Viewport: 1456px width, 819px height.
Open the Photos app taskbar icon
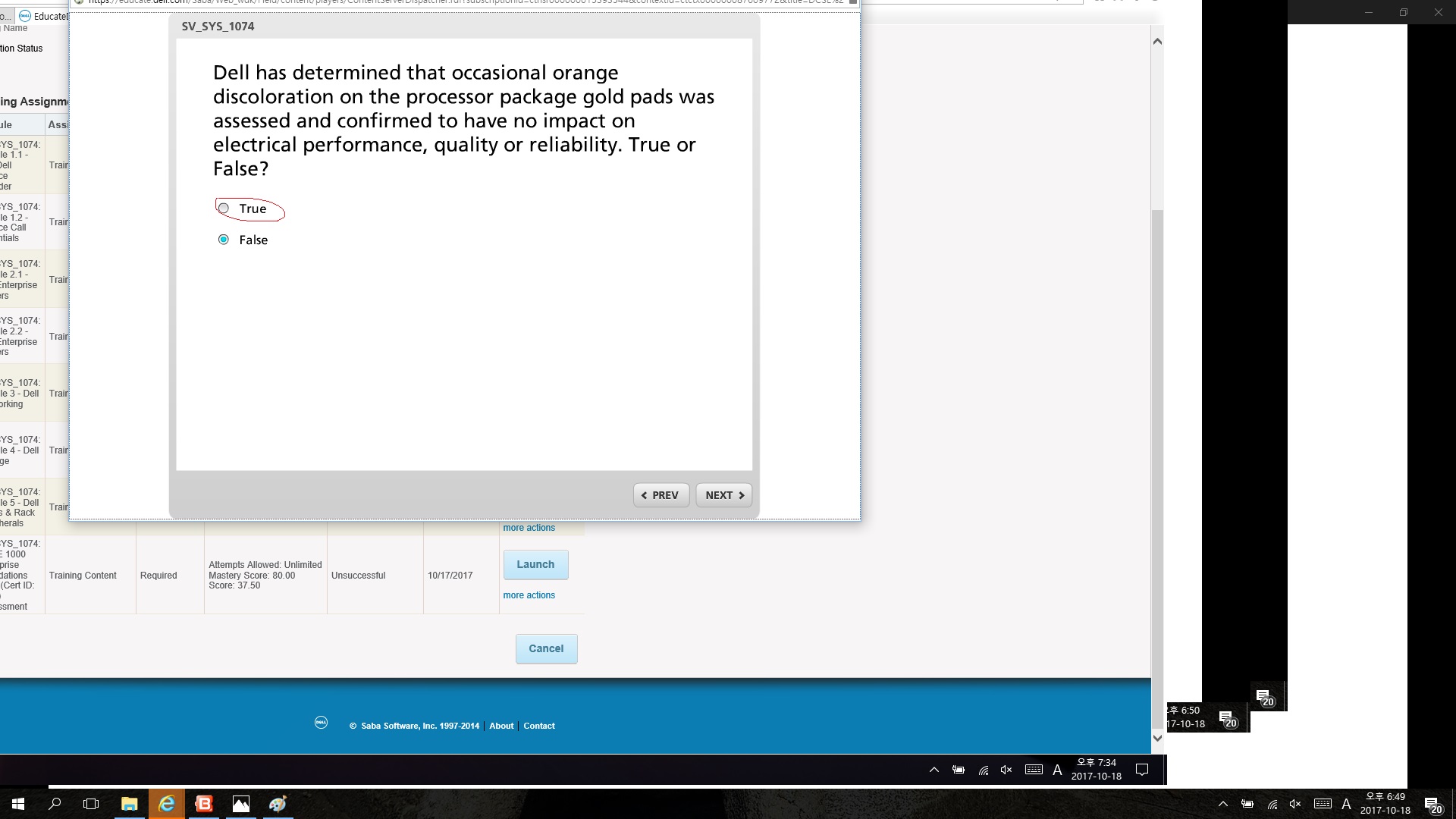(240, 804)
